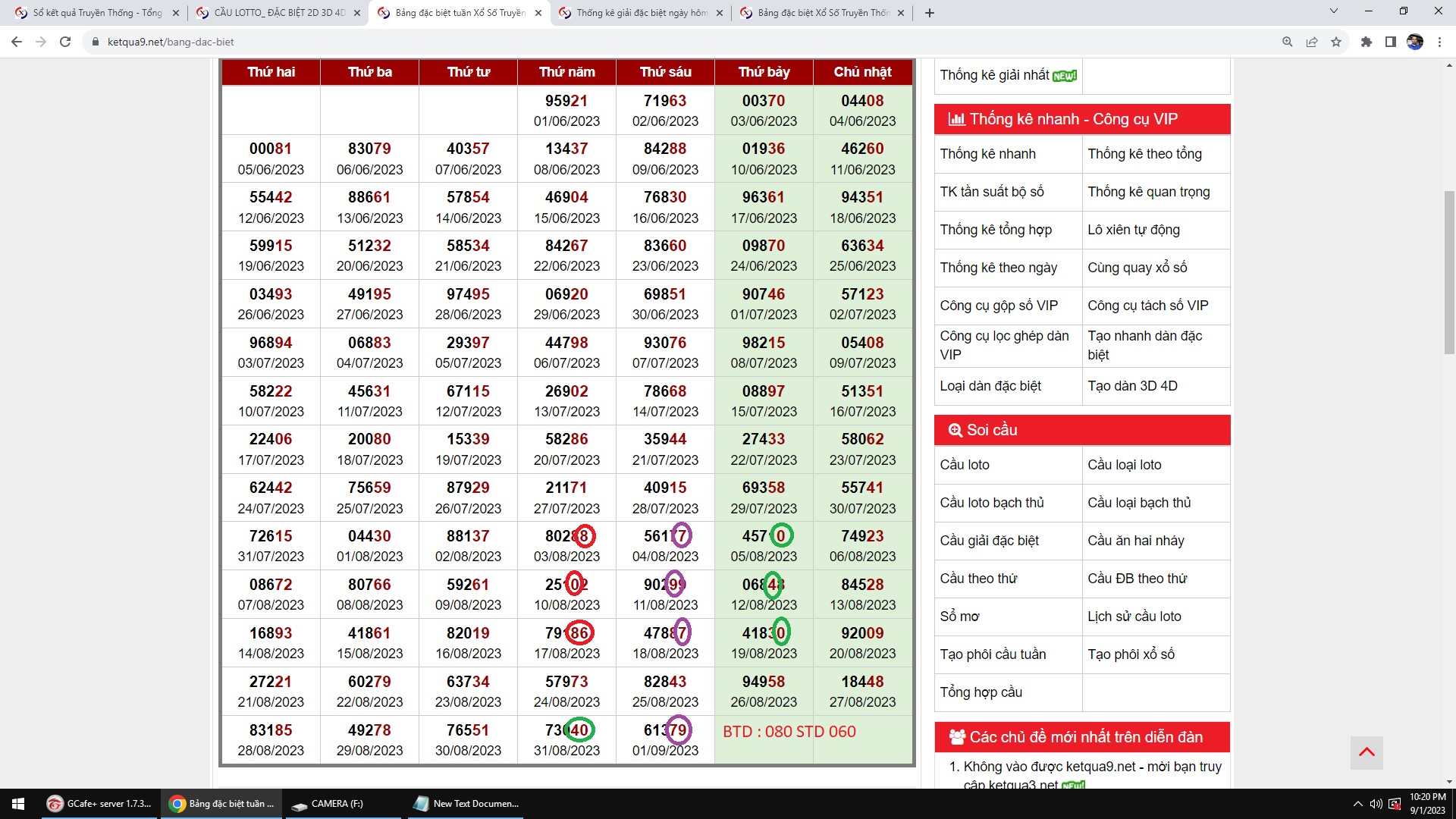Click the share page icon
The height and width of the screenshot is (819, 1456).
coord(1312,42)
